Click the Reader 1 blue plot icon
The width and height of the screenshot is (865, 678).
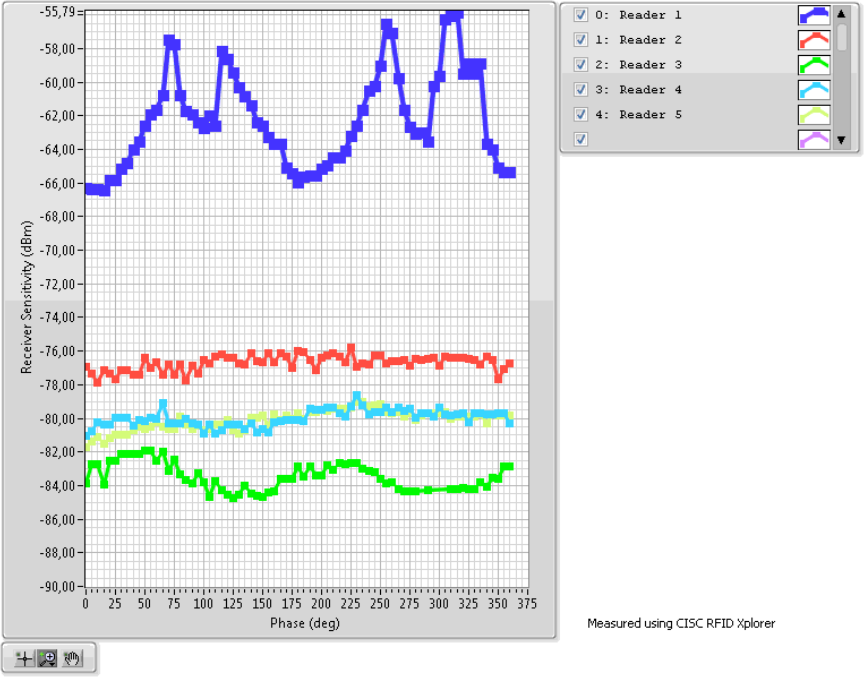[814, 15]
